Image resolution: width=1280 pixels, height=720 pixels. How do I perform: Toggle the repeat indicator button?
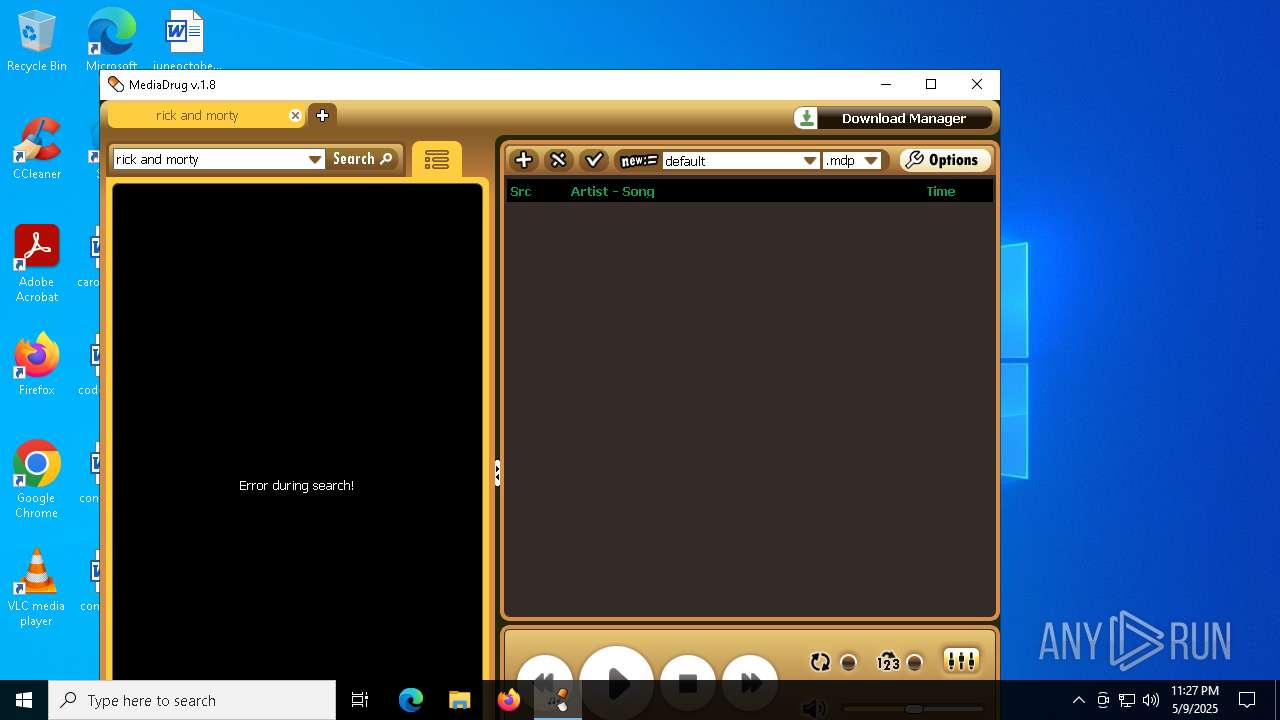pyautogui.click(x=848, y=662)
